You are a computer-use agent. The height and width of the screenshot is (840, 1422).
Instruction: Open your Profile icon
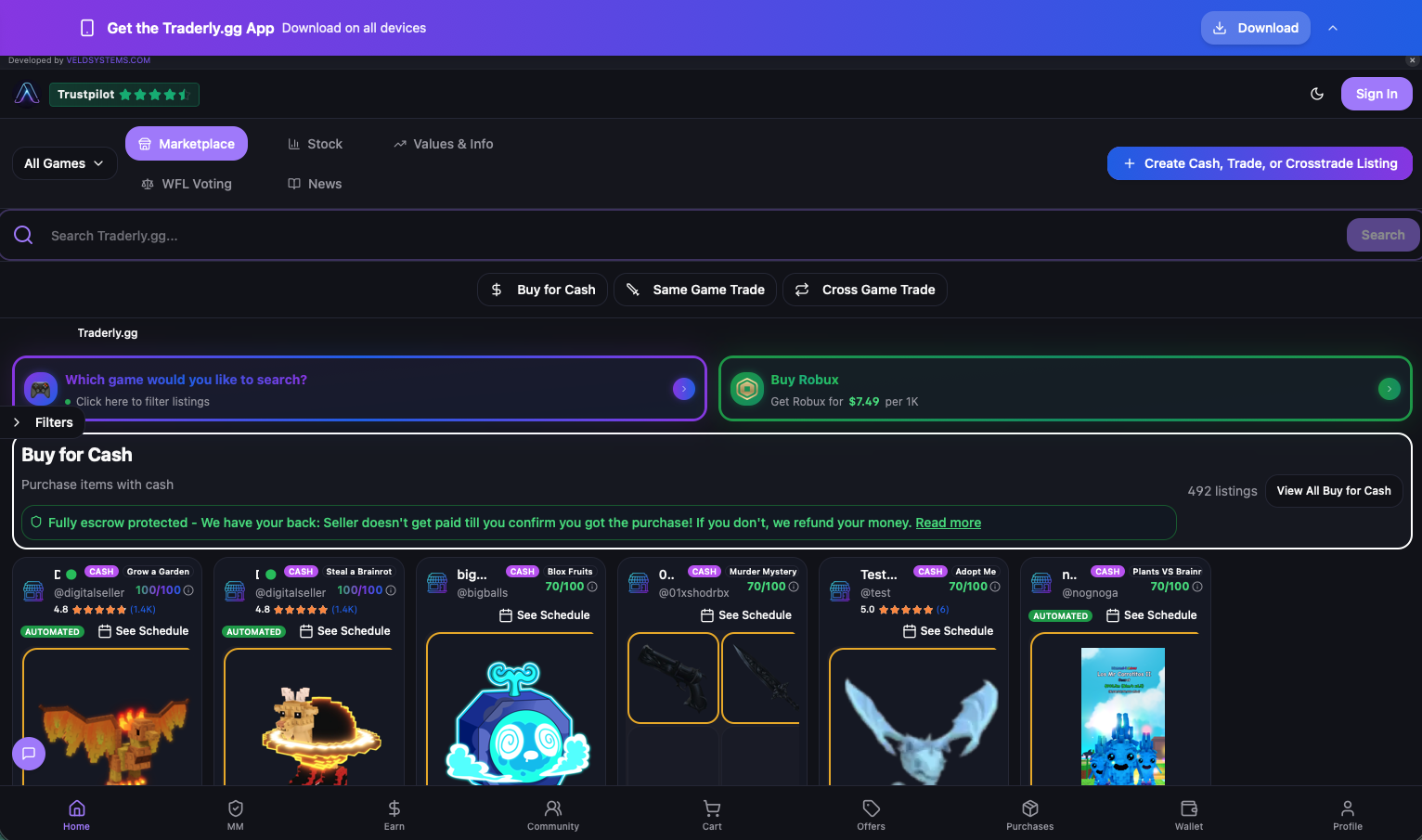click(1347, 808)
